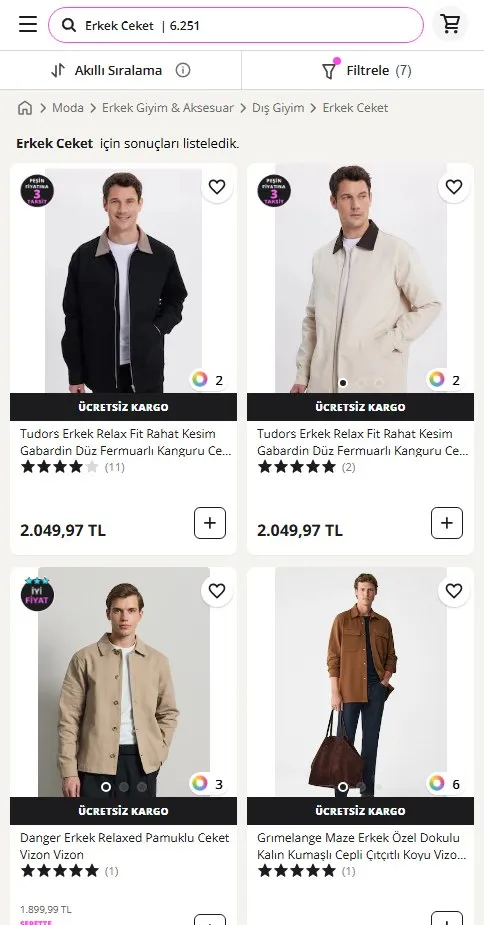Click the search magnifier icon
The height and width of the screenshot is (925, 484).
pyautogui.click(x=69, y=25)
